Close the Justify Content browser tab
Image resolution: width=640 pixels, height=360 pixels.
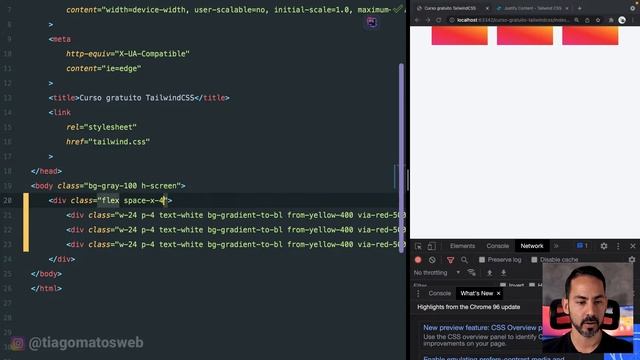pos(567,8)
